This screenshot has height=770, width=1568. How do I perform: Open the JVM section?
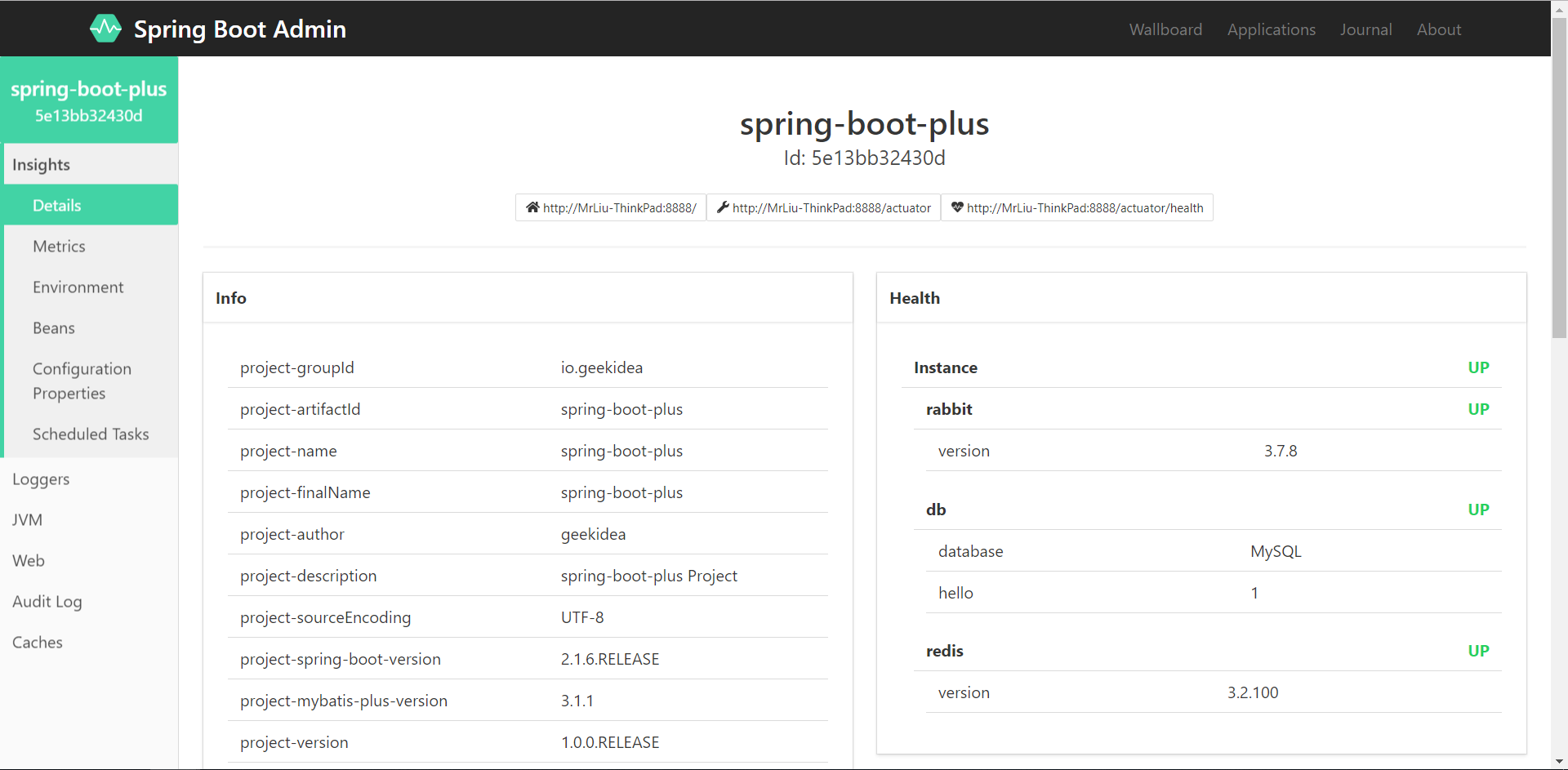click(x=89, y=519)
